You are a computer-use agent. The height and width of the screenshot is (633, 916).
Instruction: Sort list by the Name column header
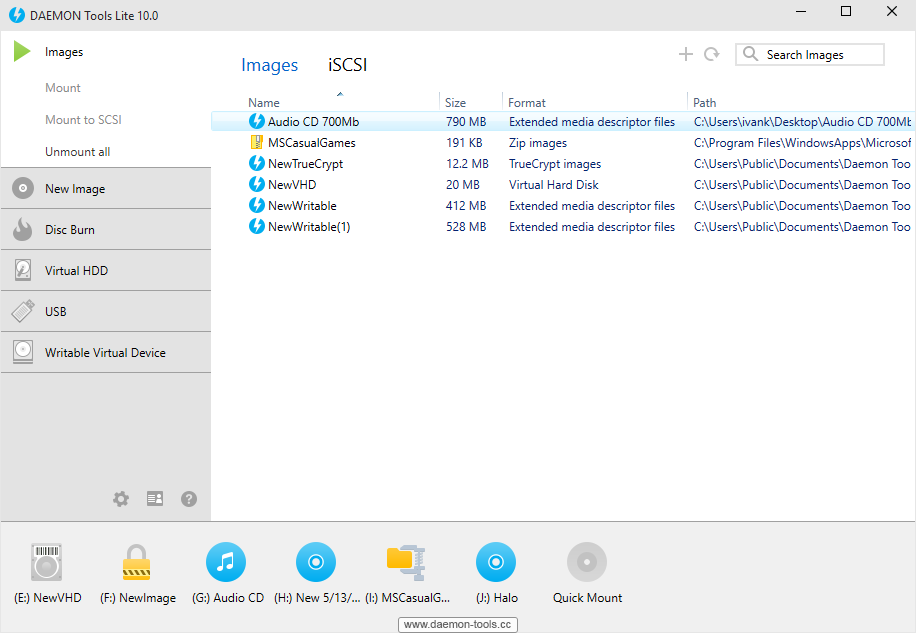click(x=264, y=102)
